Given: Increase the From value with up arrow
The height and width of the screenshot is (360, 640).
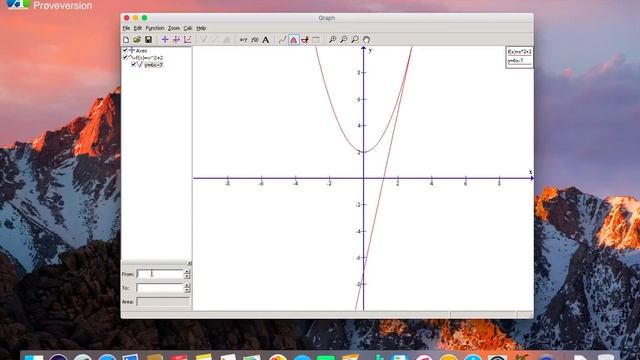Looking at the screenshot, I should click(187, 272).
